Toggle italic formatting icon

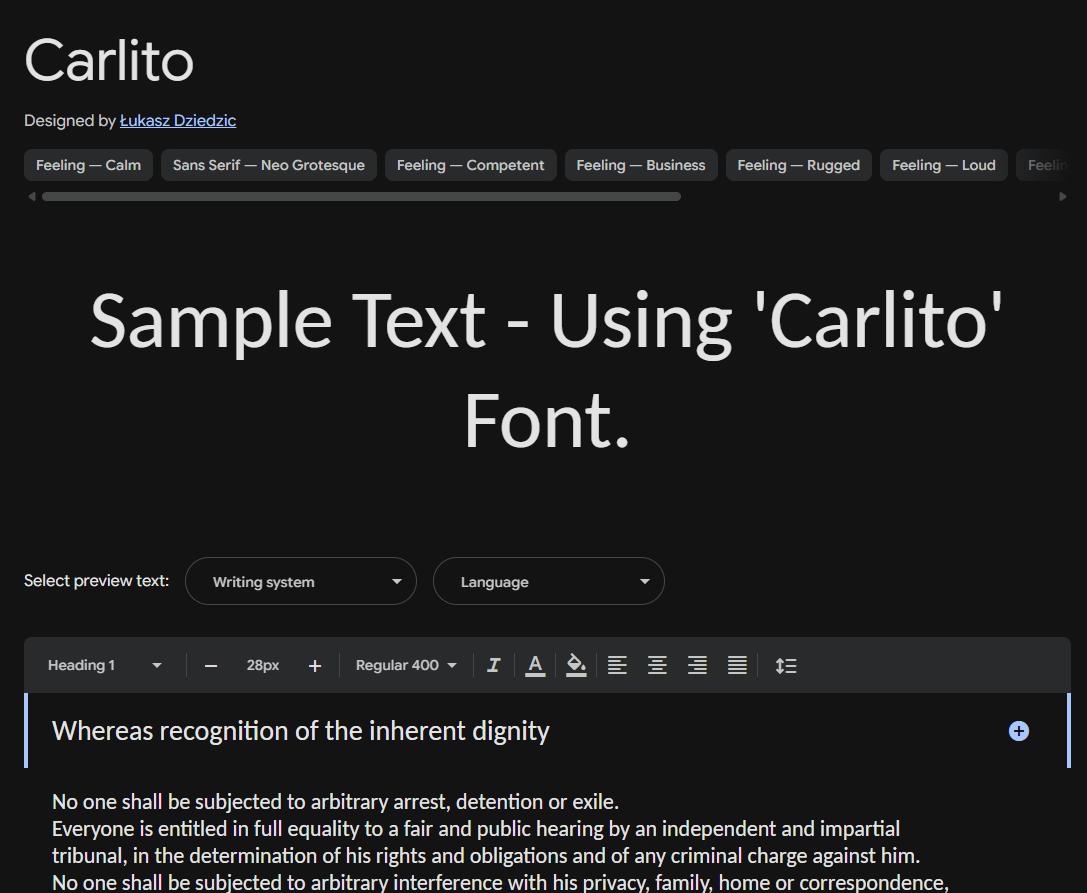[494, 666]
